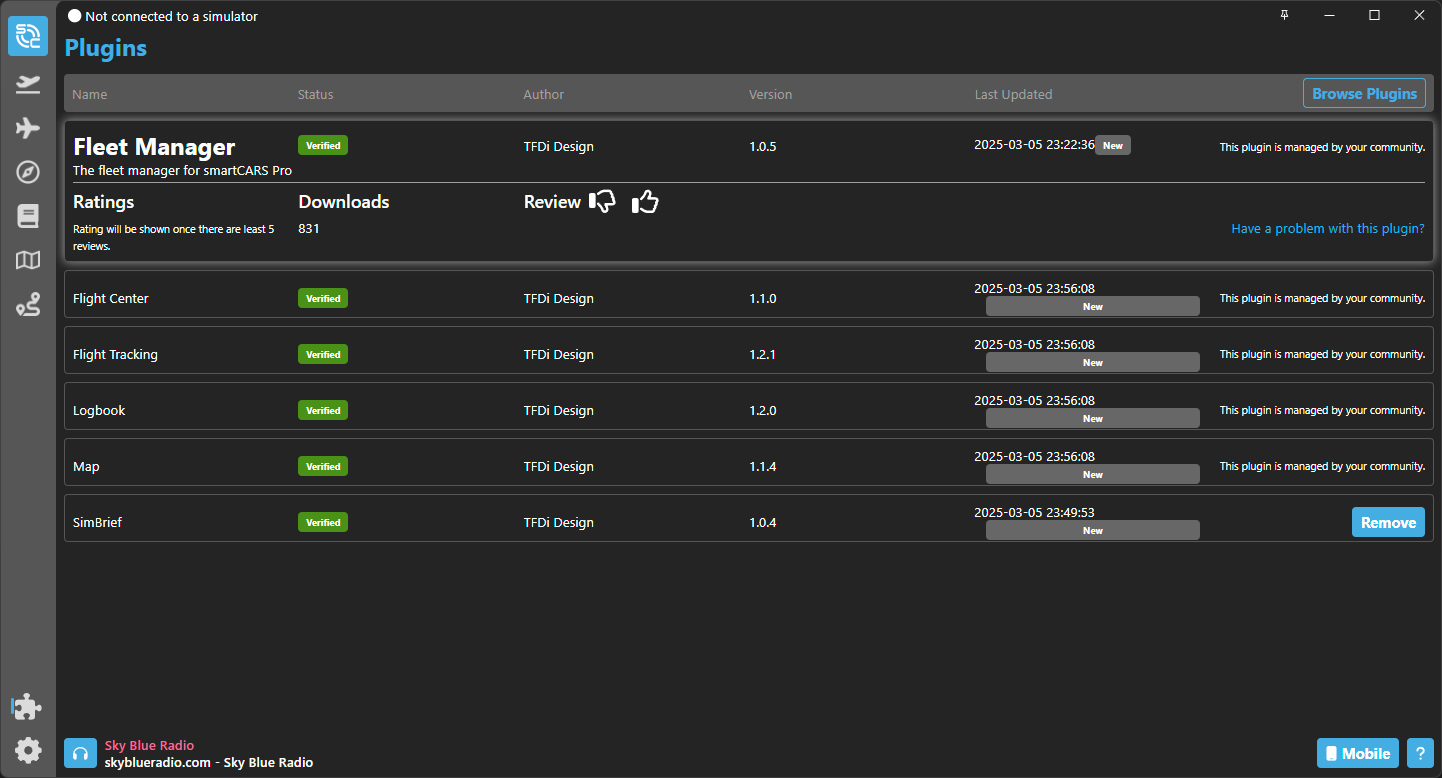Select the airplane sidebar icon
Image resolution: width=1442 pixels, height=778 pixels.
[x=28, y=128]
